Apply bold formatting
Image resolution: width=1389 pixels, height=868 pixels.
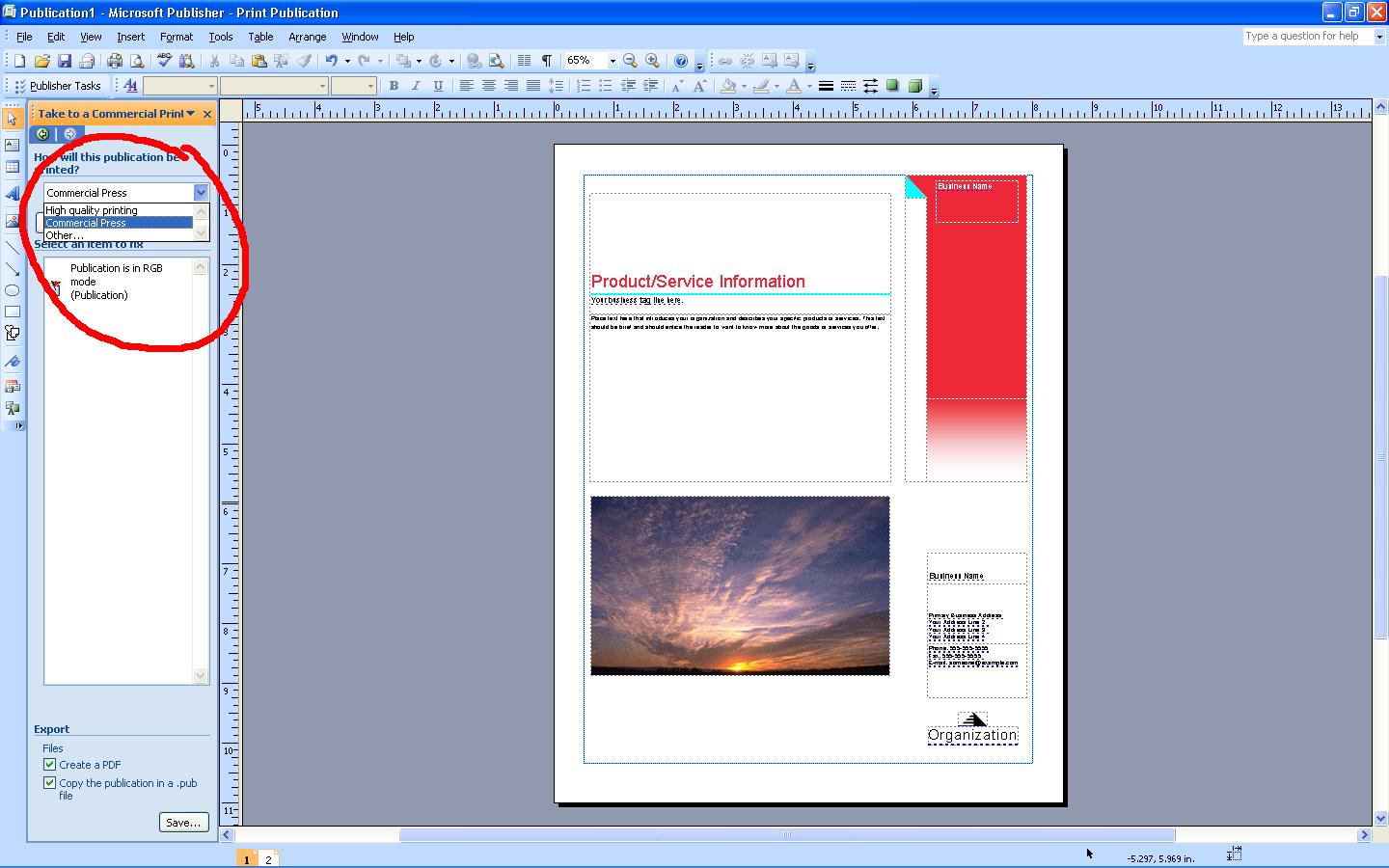[394, 86]
